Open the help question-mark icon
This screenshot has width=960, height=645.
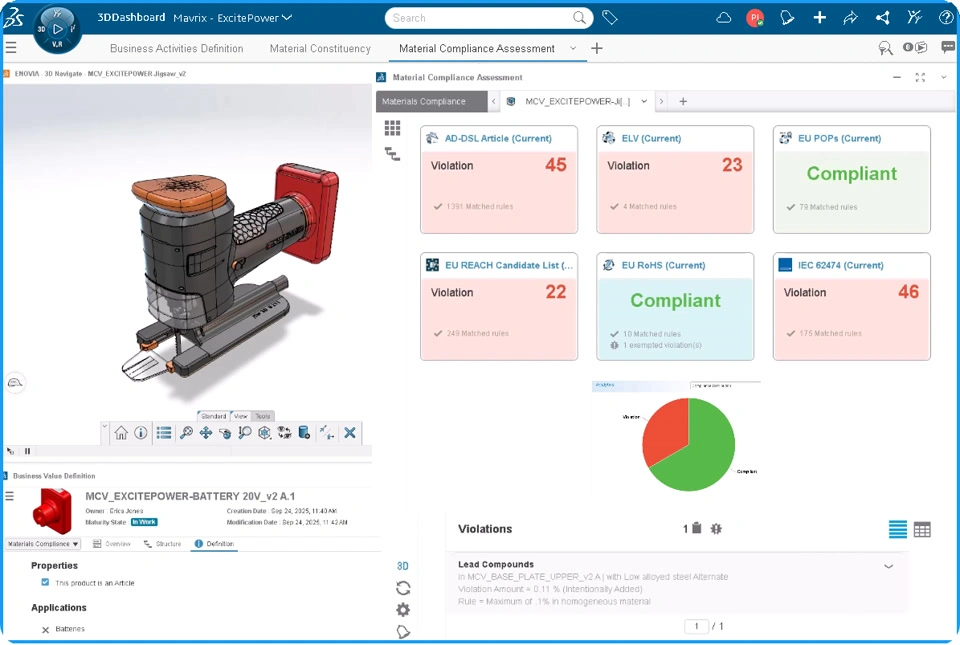946,18
